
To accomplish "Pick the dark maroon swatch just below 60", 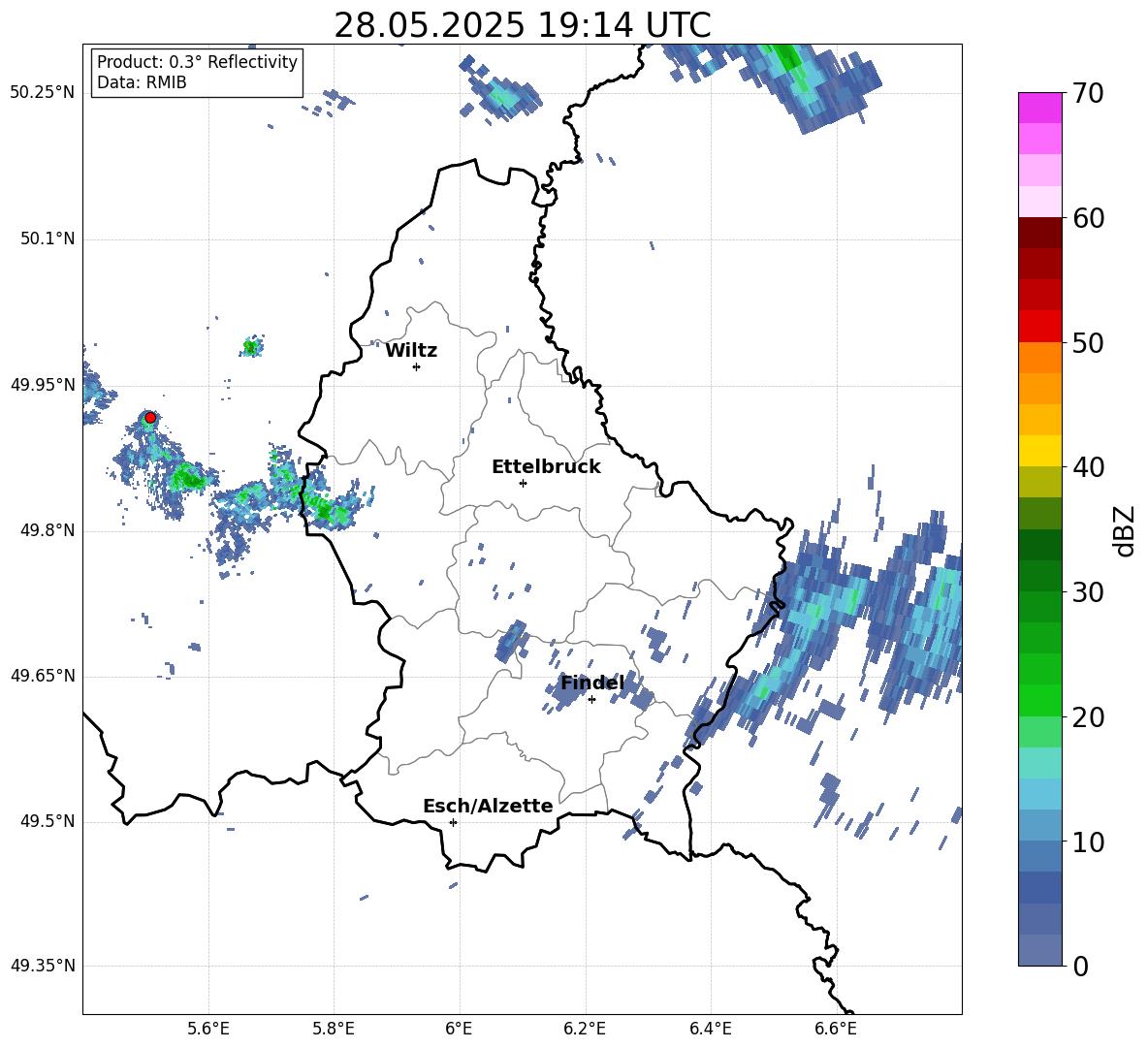I will (1039, 233).
